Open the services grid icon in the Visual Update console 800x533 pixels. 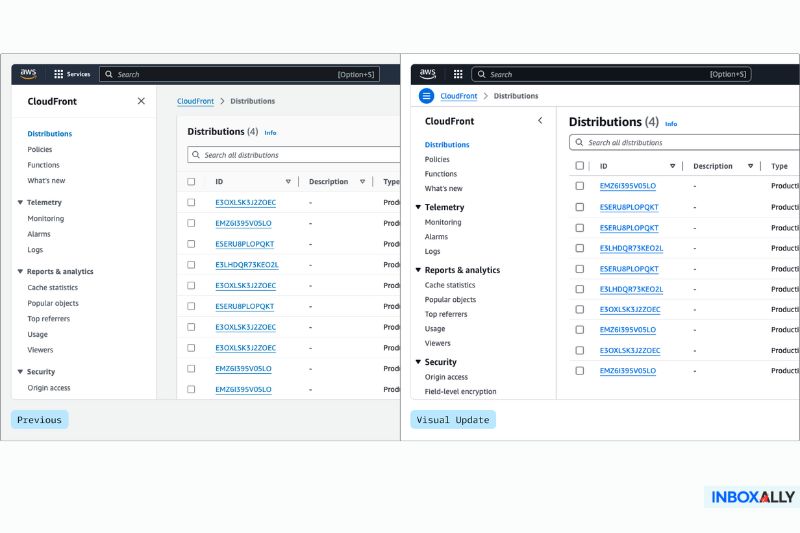(x=458, y=74)
